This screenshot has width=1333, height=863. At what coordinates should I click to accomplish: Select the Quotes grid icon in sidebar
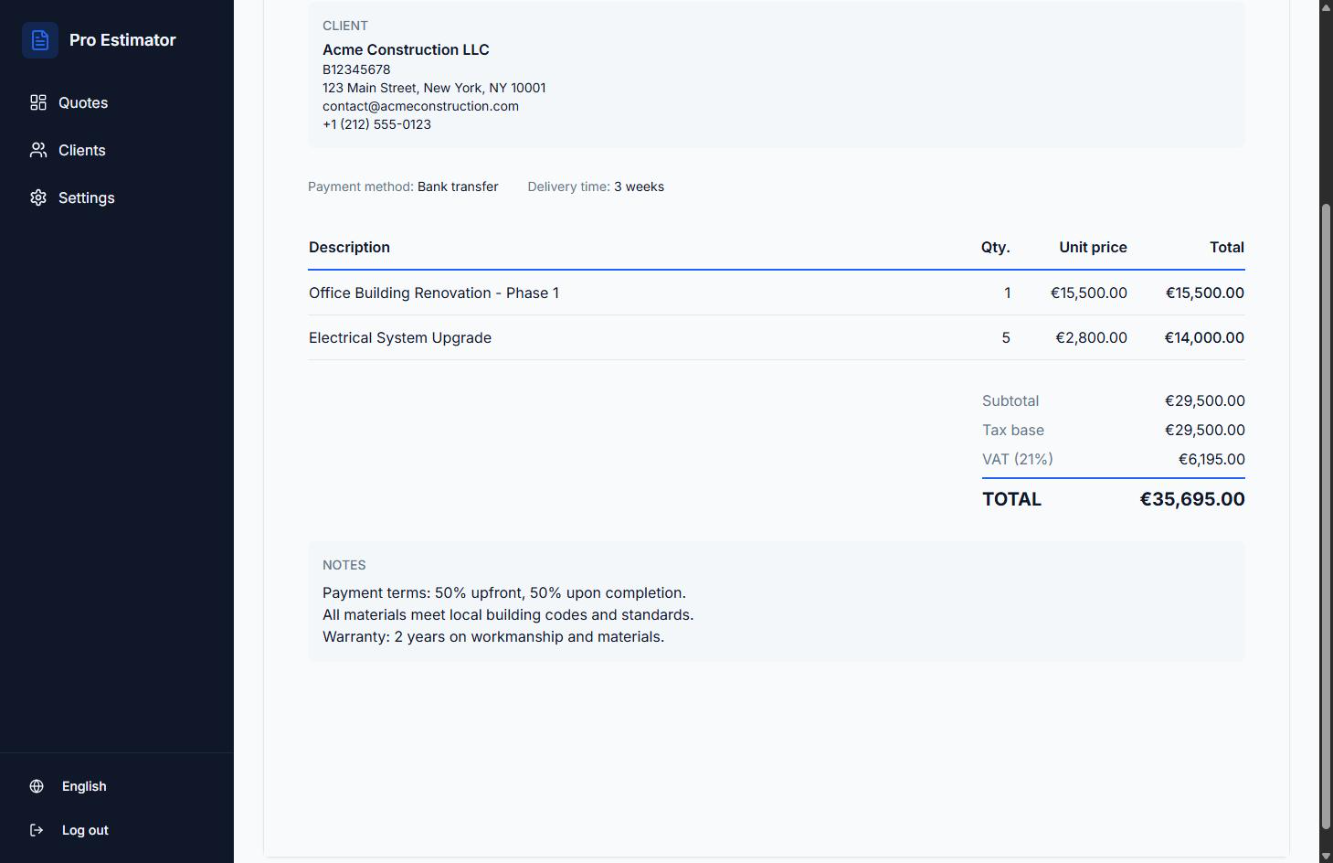pyautogui.click(x=38, y=101)
